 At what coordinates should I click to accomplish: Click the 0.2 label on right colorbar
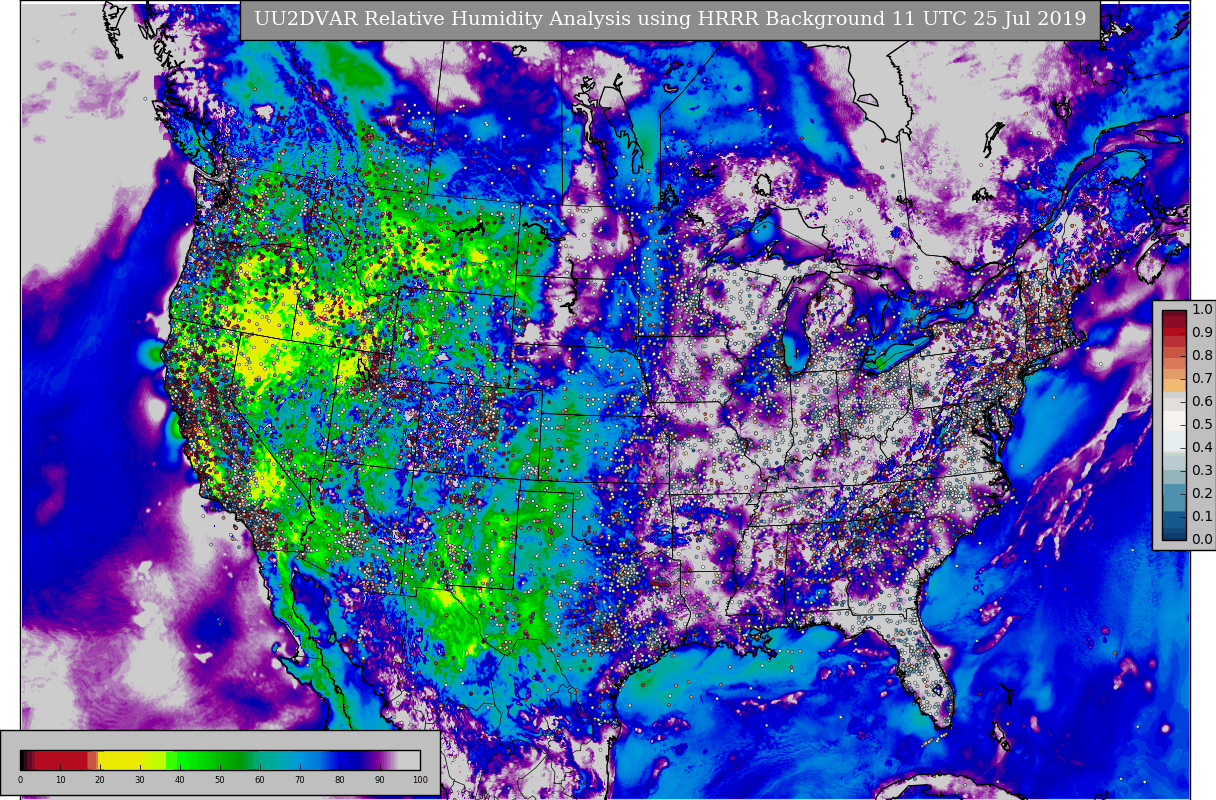tap(1202, 493)
